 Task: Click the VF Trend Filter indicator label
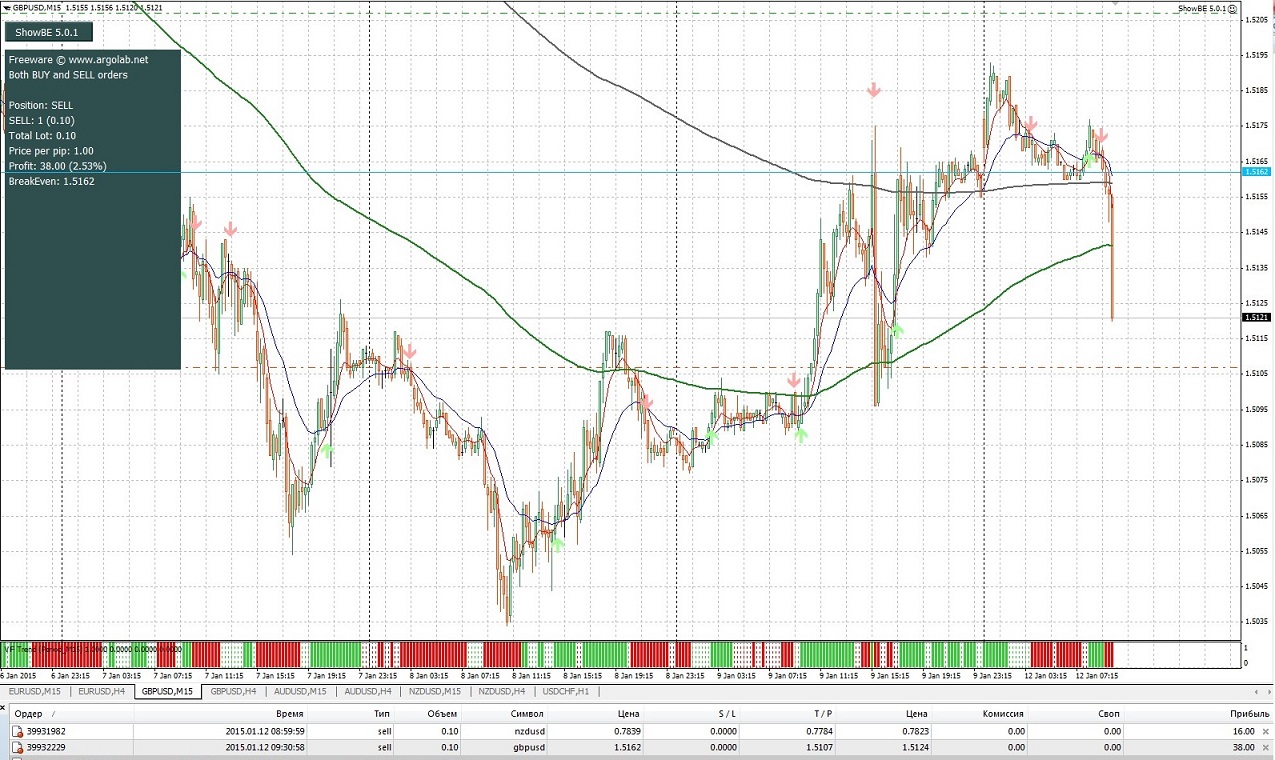click(x=93, y=648)
